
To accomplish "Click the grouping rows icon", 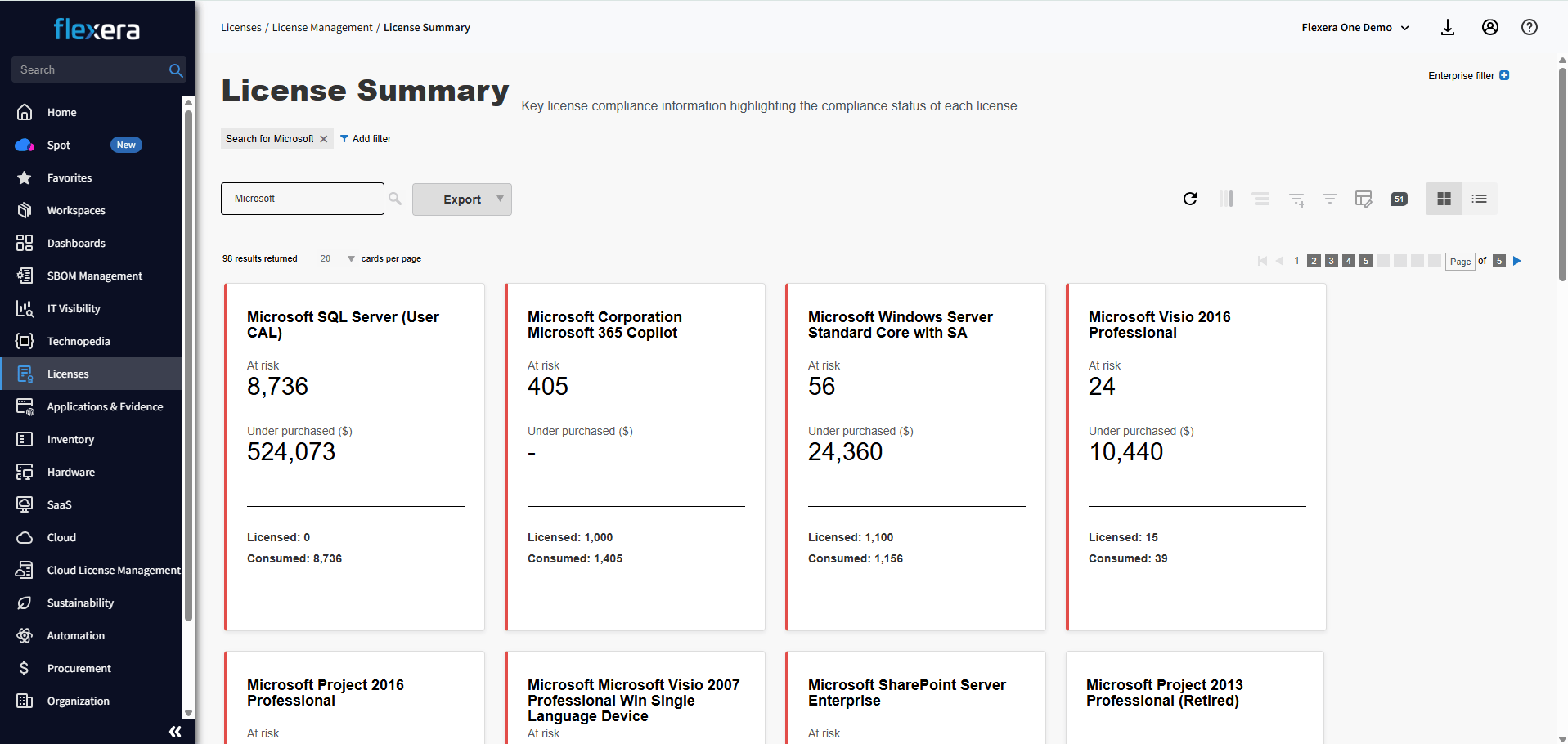I will click(1261, 199).
